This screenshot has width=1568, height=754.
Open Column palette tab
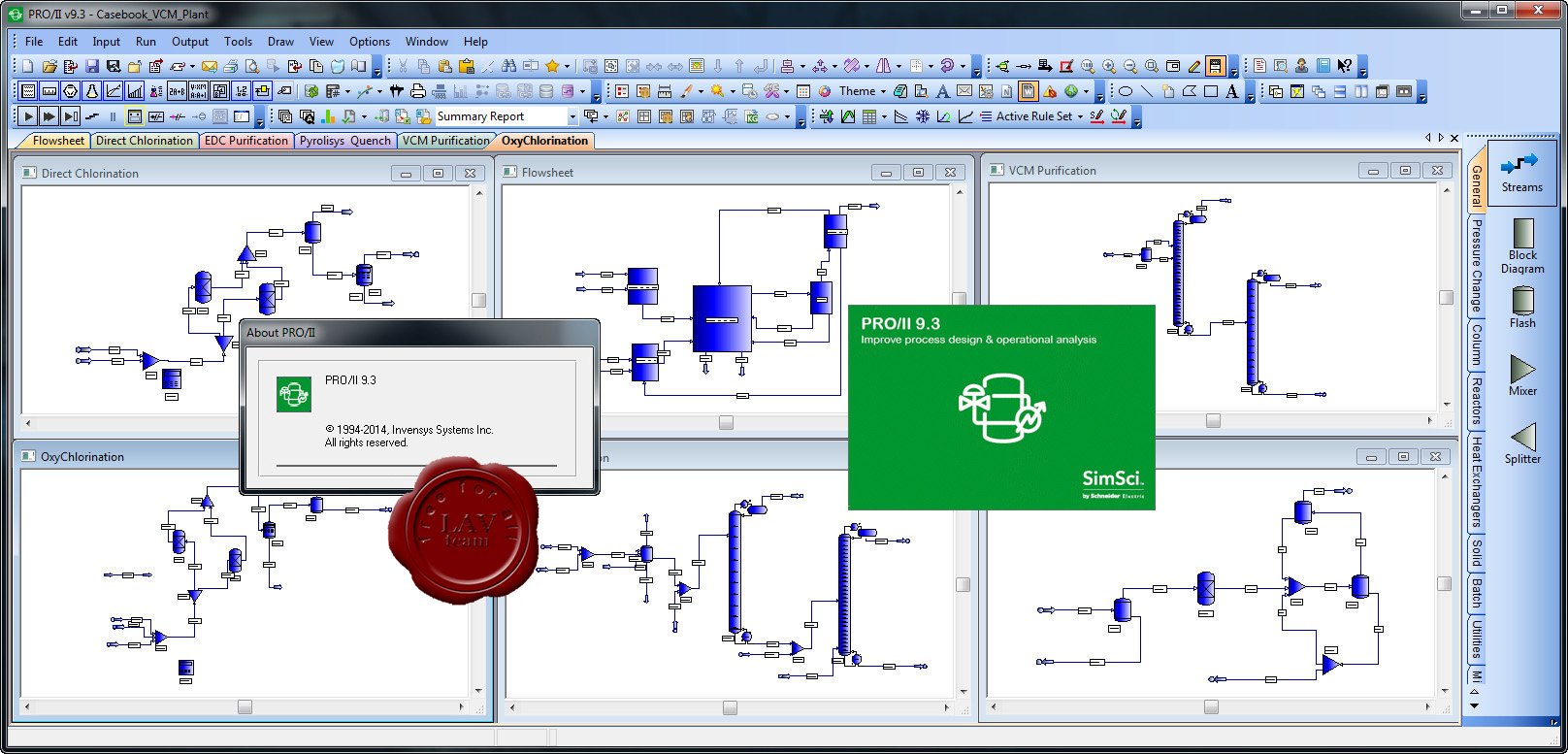pyautogui.click(x=1477, y=344)
